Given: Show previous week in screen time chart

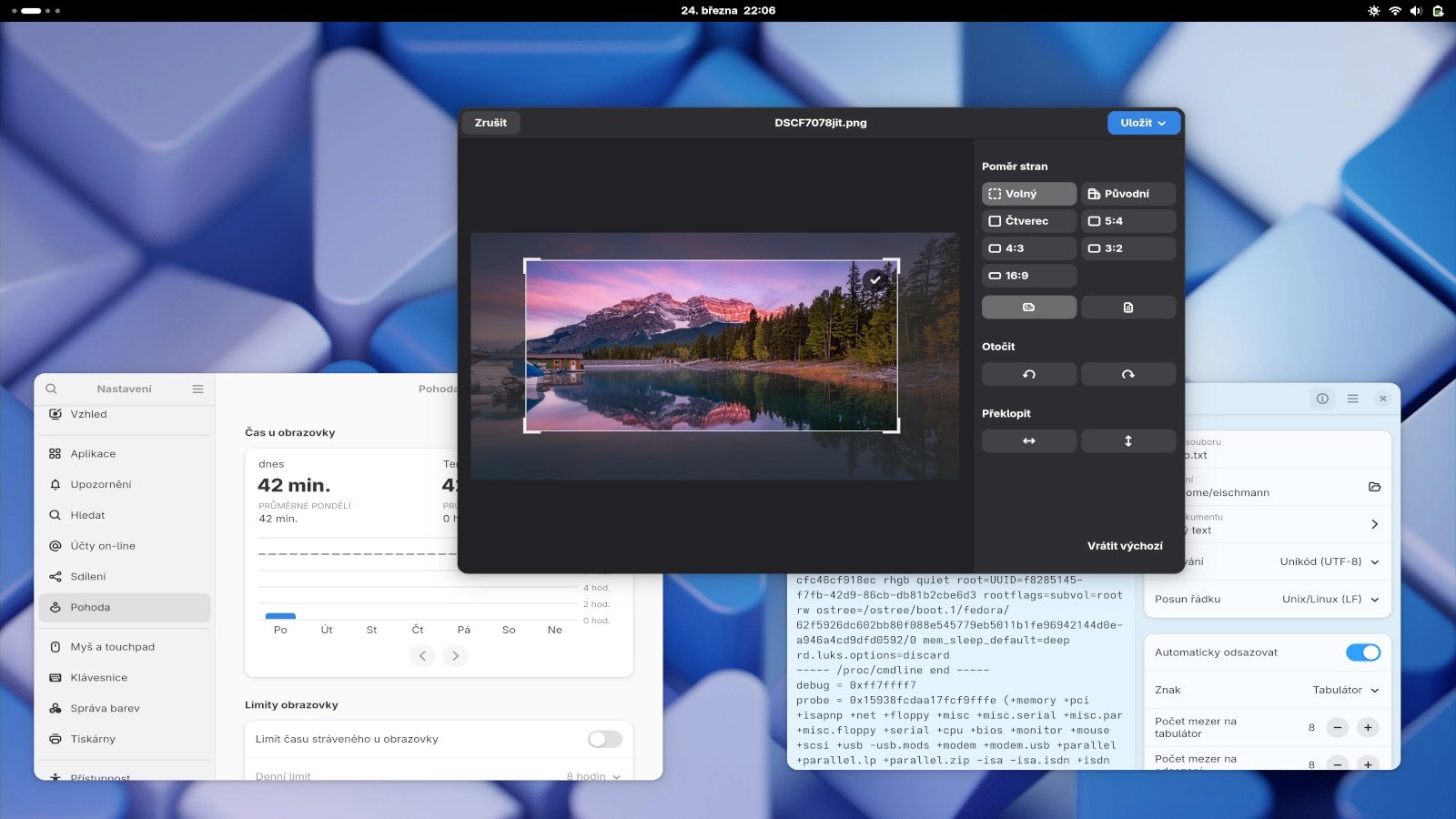Looking at the screenshot, I should (422, 655).
